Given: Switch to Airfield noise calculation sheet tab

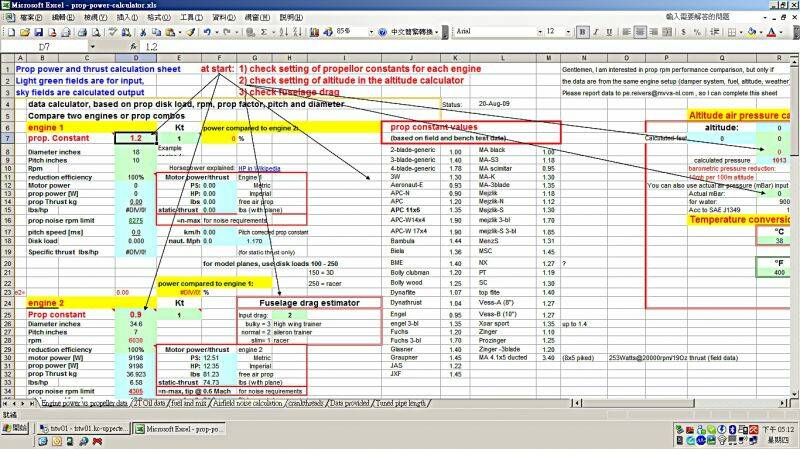Looking at the screenshot, I should [x=247, y=403].
